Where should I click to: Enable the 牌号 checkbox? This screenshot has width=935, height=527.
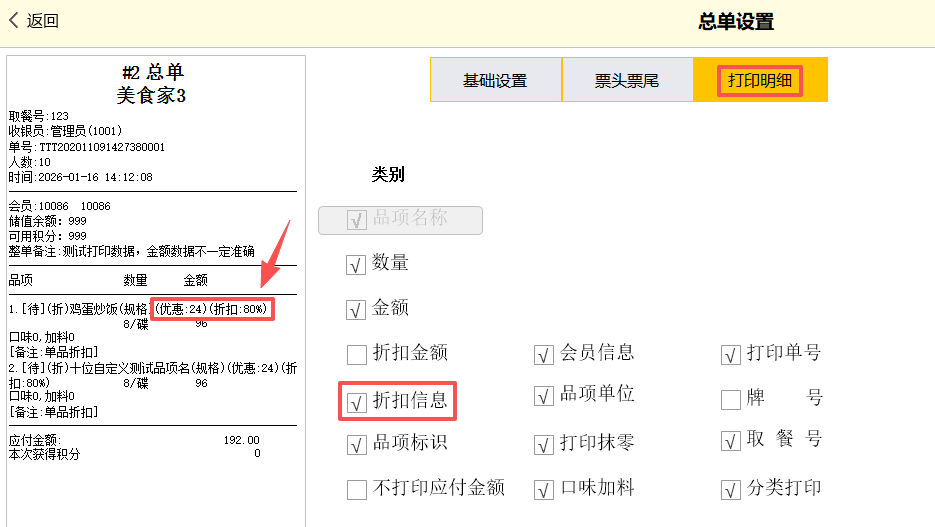click(730, 399)
